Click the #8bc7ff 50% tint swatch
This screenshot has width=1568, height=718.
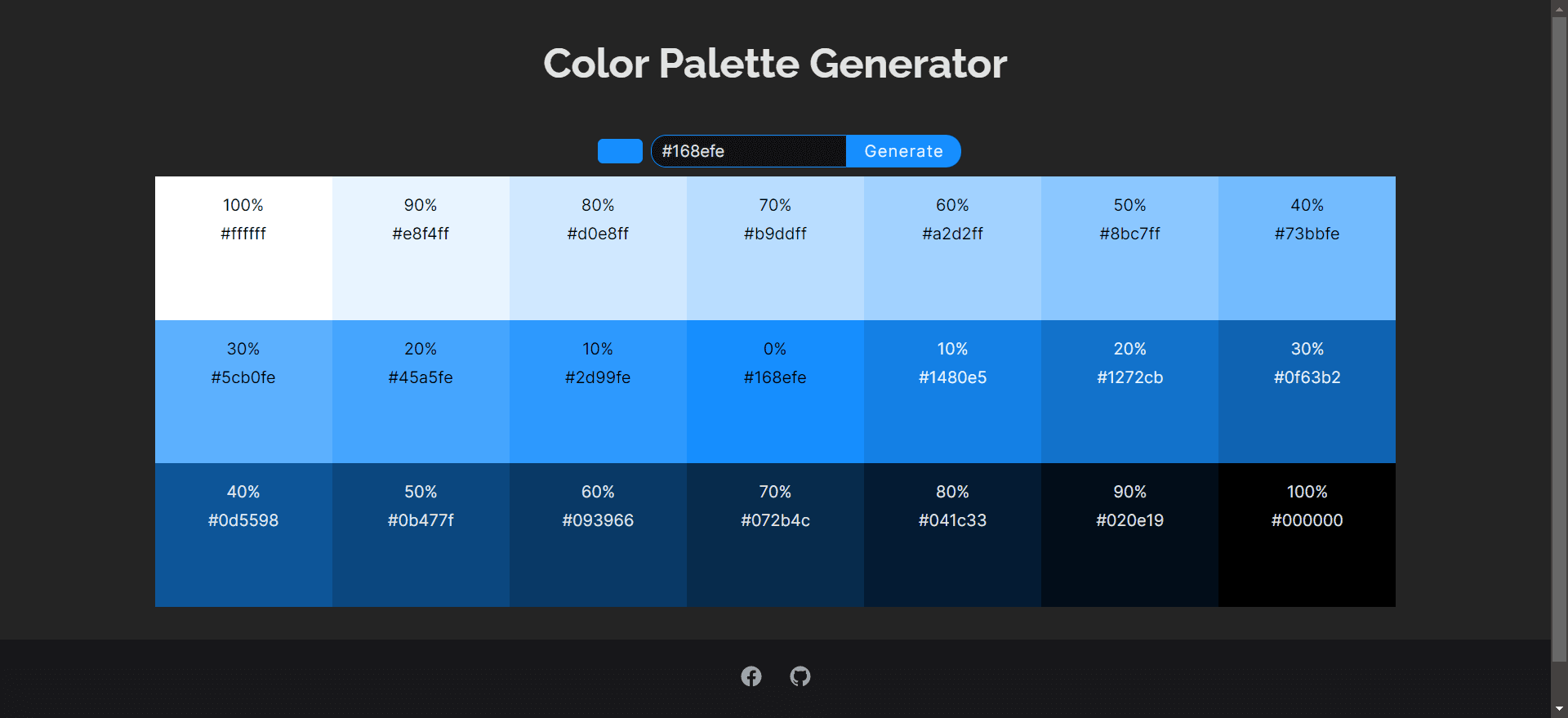point(1129,248)
